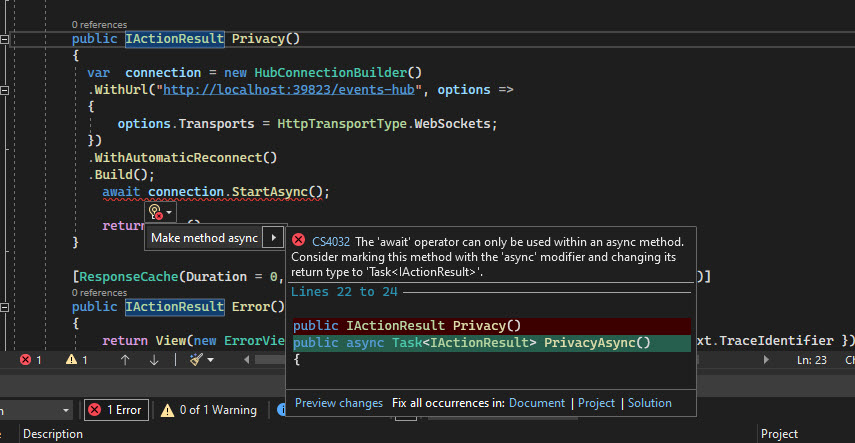This screenshot has height=443, width=855.
Task: Collapse the Privacy method outline
Action: click(x=6, y=39)
